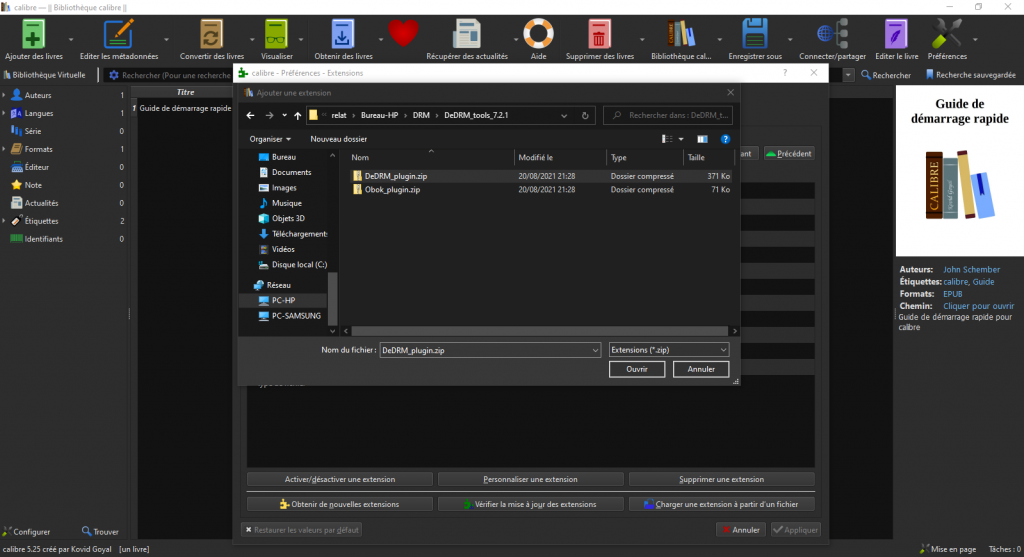Click the Nom du fichier input field
The width and height of the screenshot is (1024, 557).
click(485, 351)
